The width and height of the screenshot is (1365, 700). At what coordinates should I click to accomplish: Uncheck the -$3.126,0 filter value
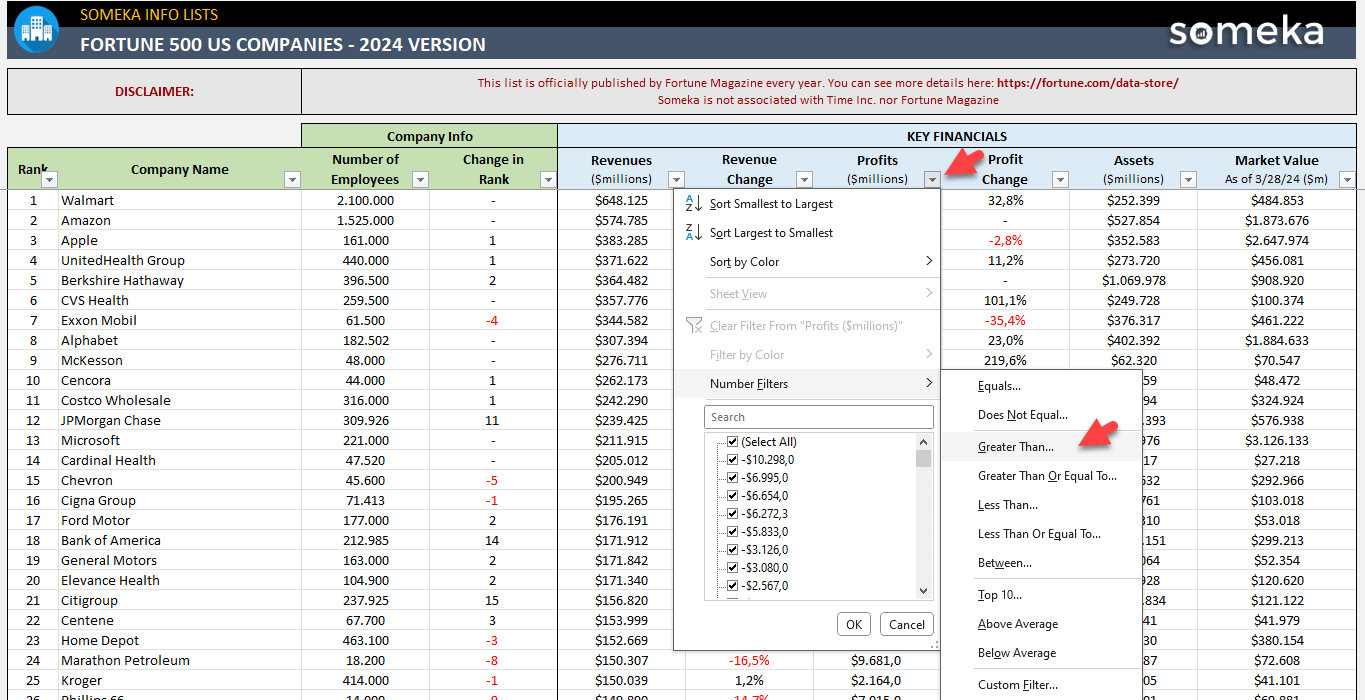pos(733,550)
